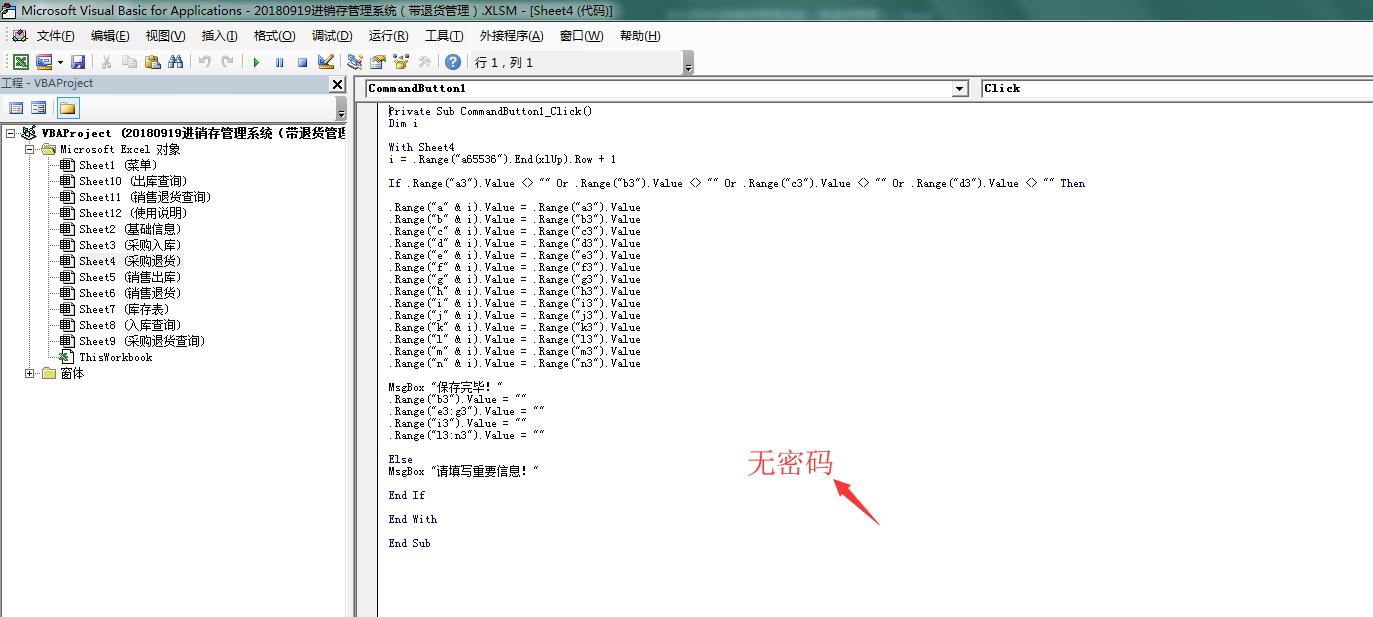
Task: Open the 调试(D) menu
Action: [332, 35]
